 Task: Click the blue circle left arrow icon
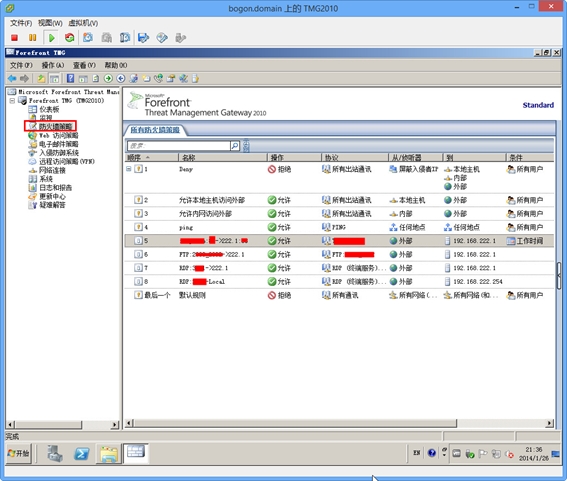pos(121,78)
